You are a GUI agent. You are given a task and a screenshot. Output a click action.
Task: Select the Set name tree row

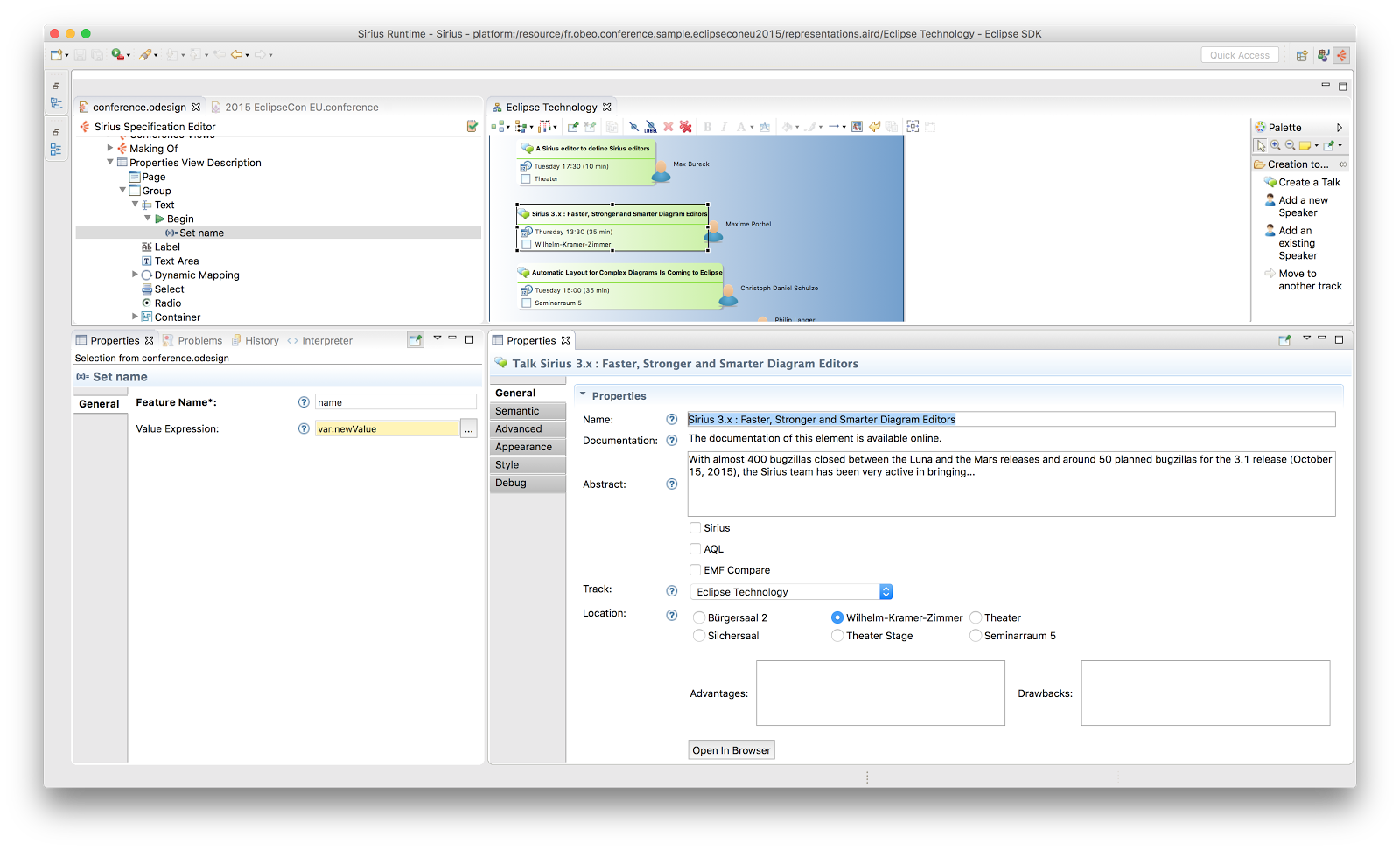click(278, 233)
